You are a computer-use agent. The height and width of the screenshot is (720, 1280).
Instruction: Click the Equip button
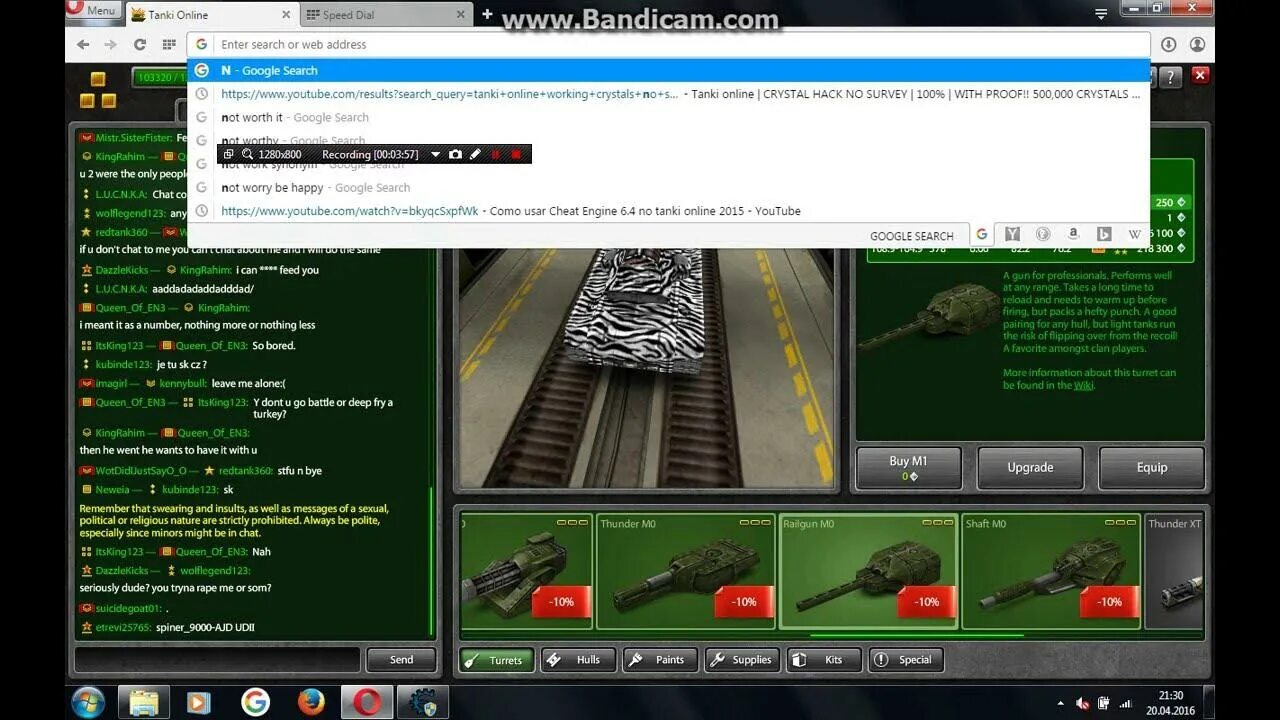point(1152,468)
